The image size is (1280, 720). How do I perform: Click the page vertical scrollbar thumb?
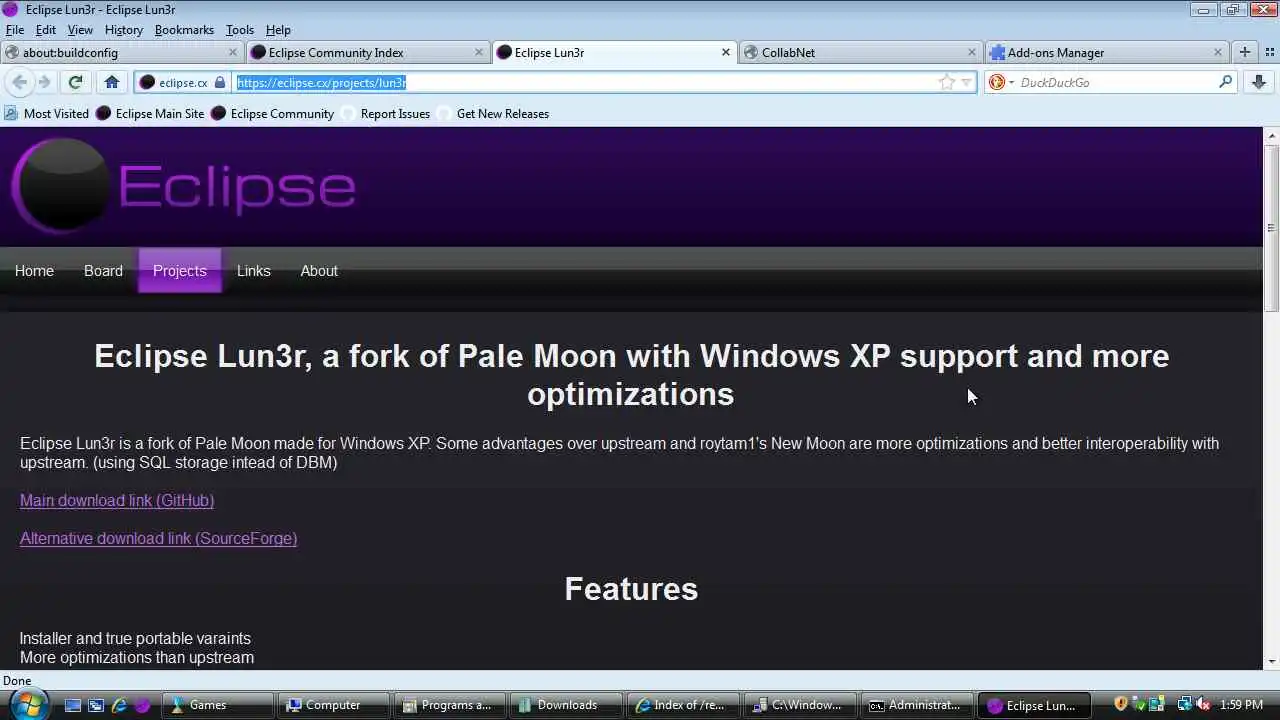point(1272,228)
